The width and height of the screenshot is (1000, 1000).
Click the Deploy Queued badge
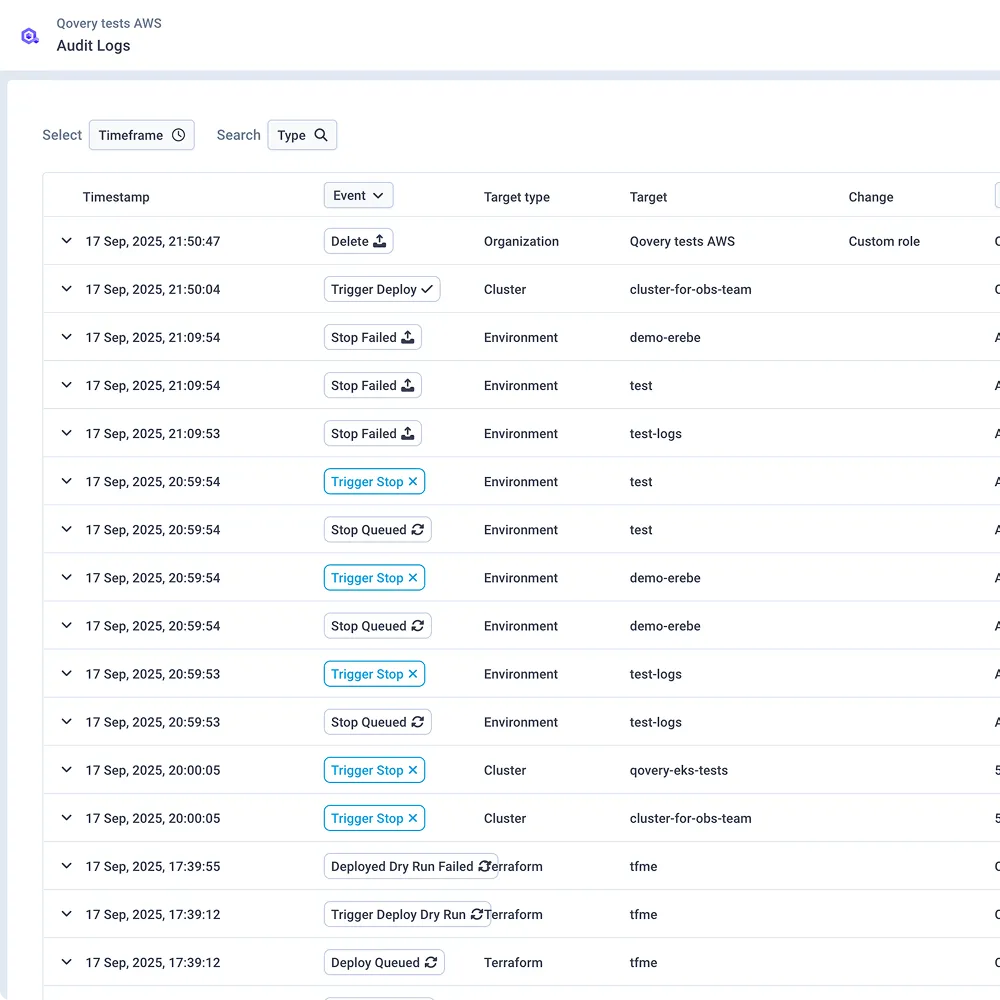pyautogui.click(x=384, y=962)
